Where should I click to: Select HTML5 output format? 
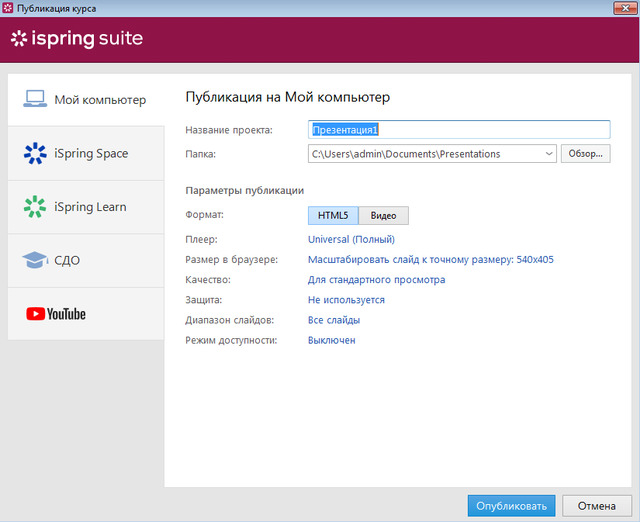pos(333,215)
